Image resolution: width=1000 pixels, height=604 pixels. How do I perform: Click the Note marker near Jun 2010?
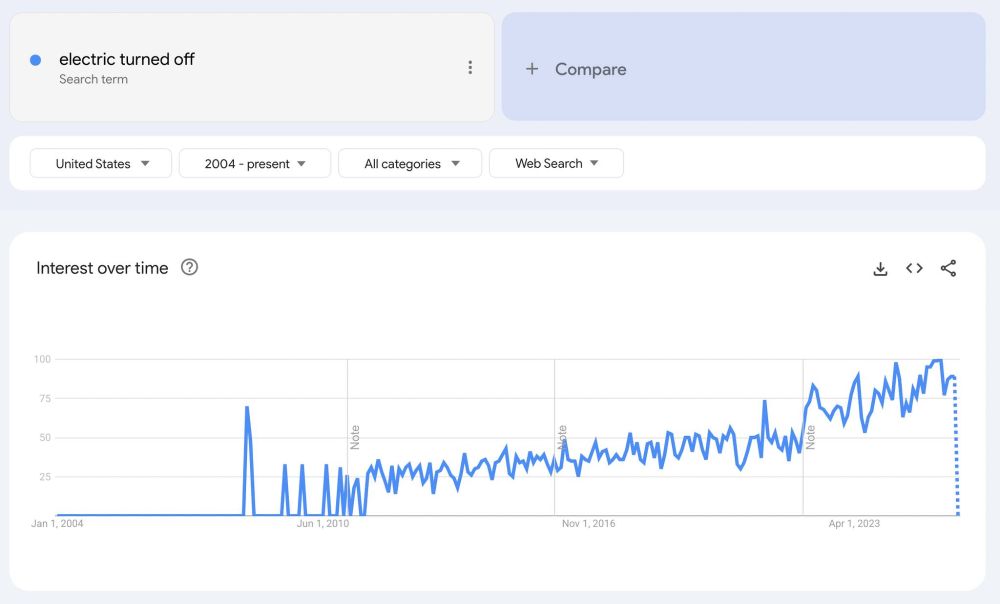point(355,435)
